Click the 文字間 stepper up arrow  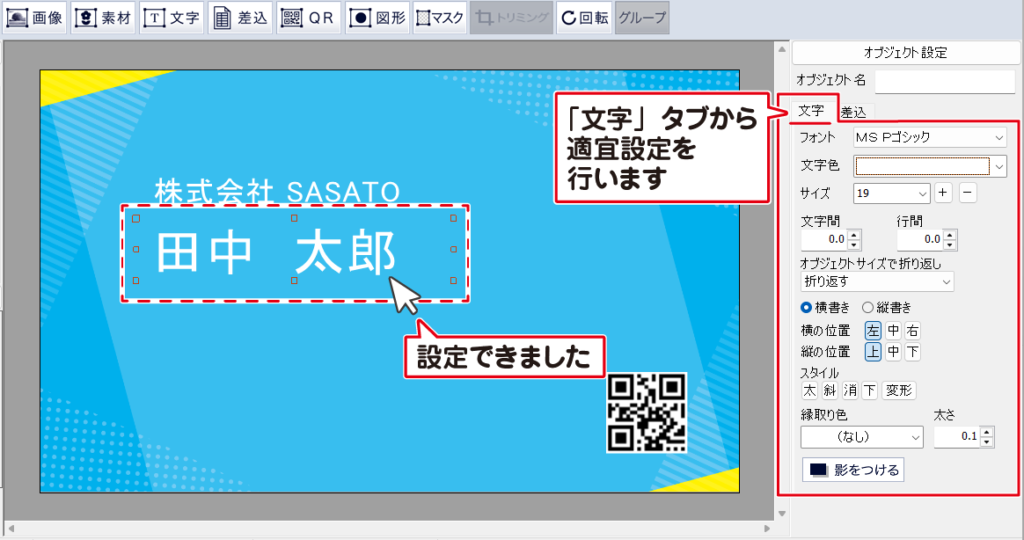854,235
